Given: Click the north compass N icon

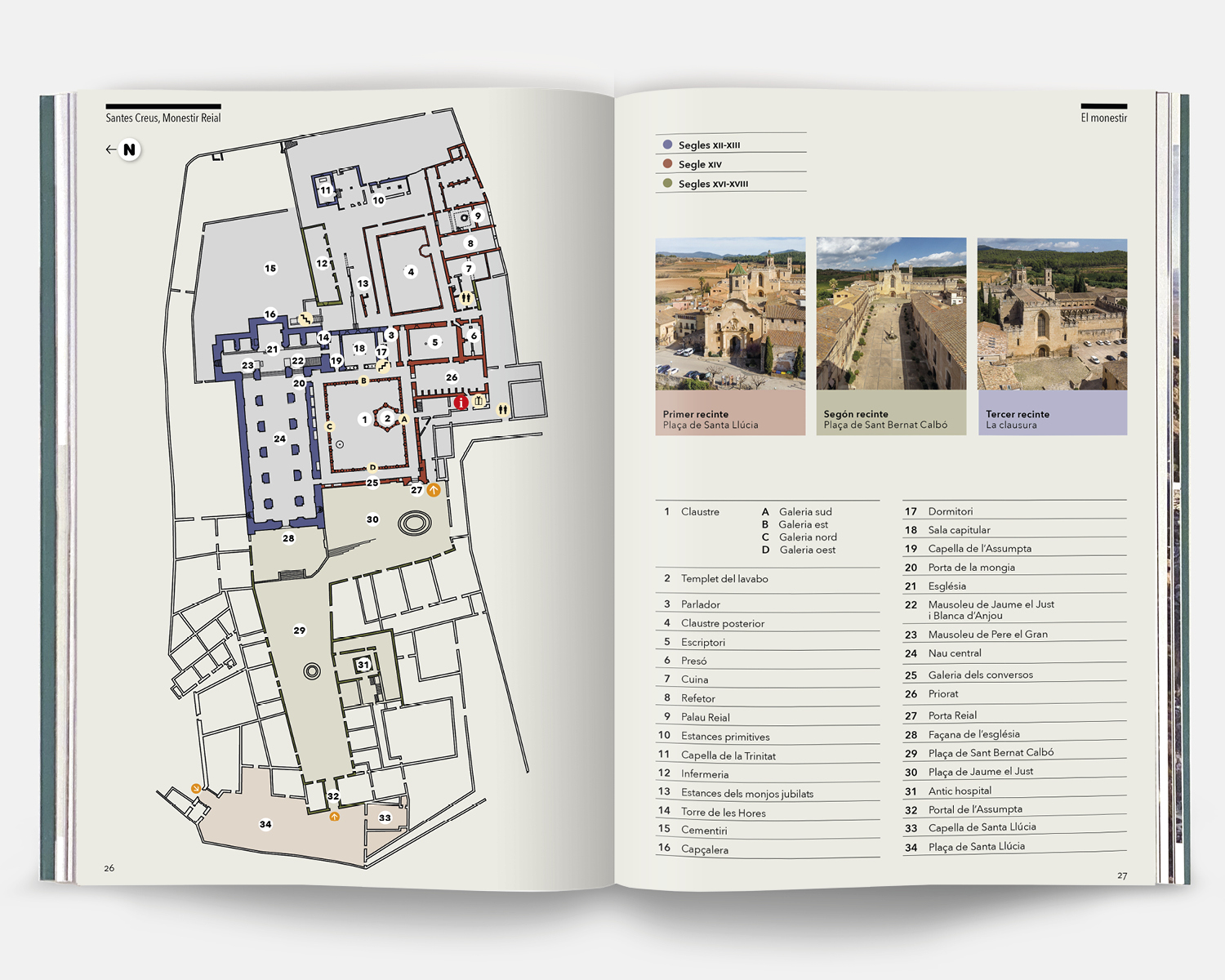Looking at the screenshot, I should pos(129,149).
